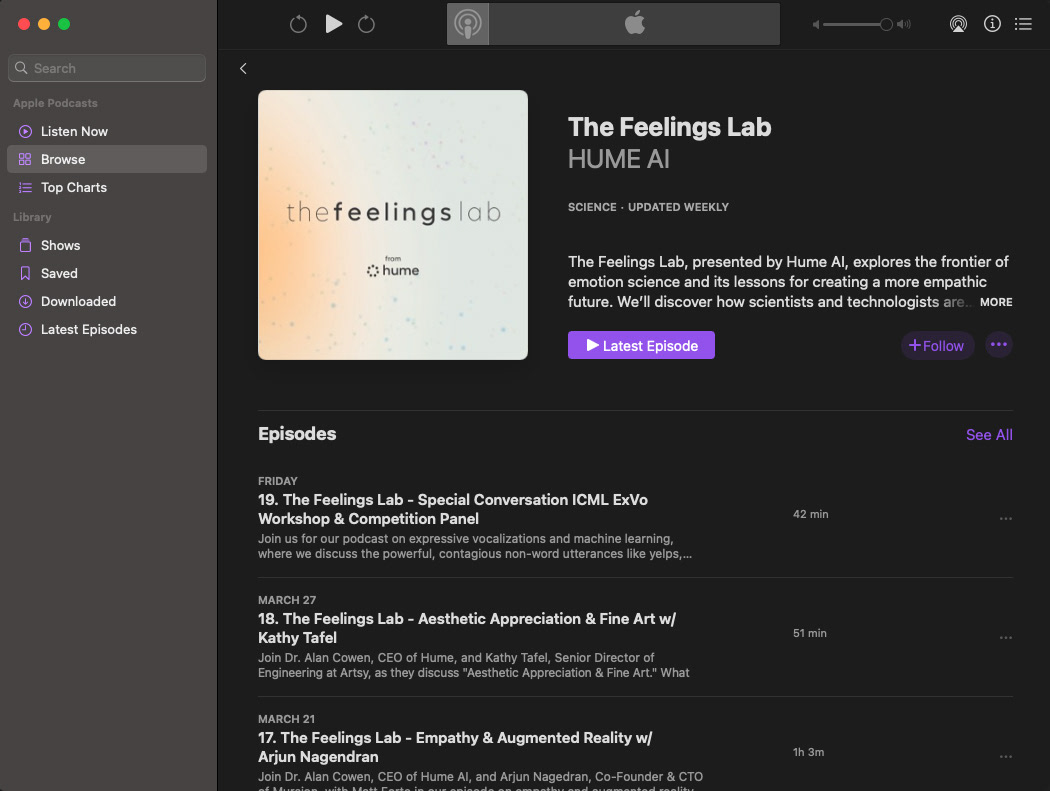
Task: Play the Latest Episode
Action: click(641, 346)
